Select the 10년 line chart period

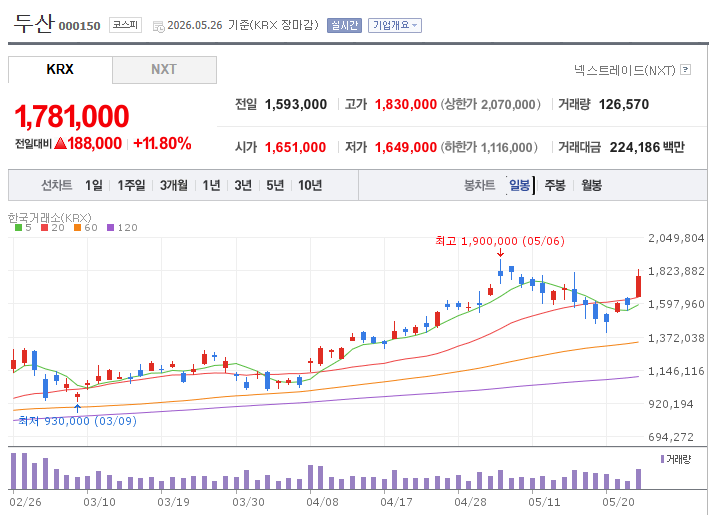[310, 185]
